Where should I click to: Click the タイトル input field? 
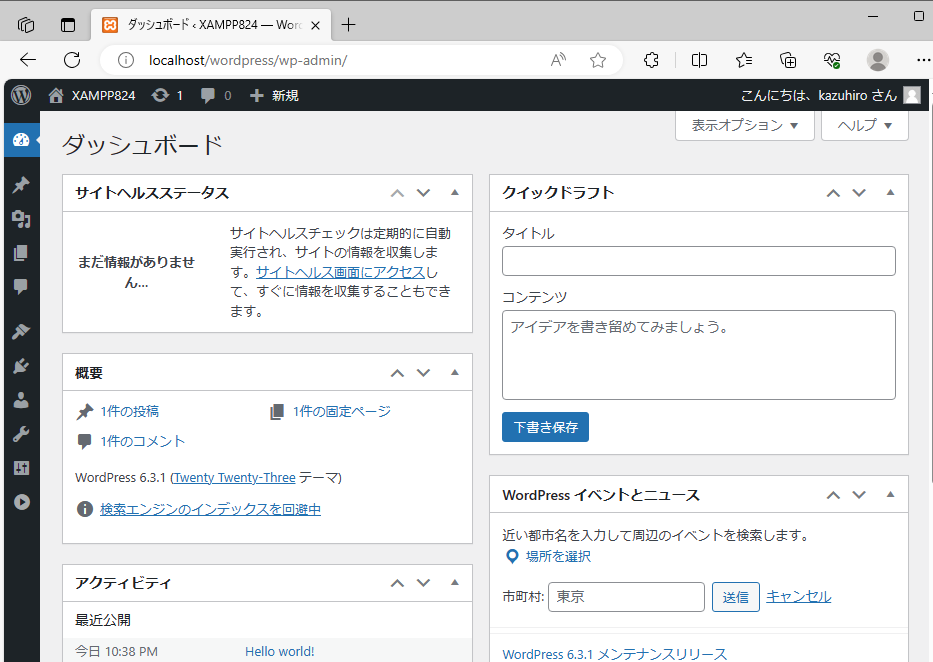[x=698, y=261]
